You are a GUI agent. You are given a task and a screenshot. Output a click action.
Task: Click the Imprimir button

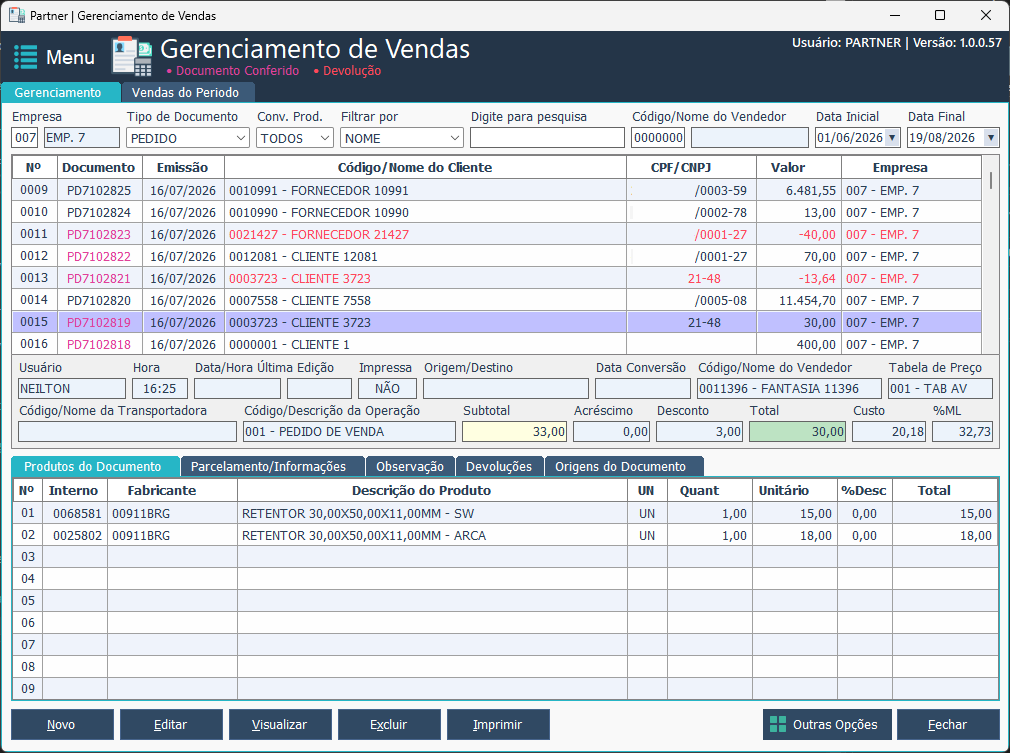(498, 725)
